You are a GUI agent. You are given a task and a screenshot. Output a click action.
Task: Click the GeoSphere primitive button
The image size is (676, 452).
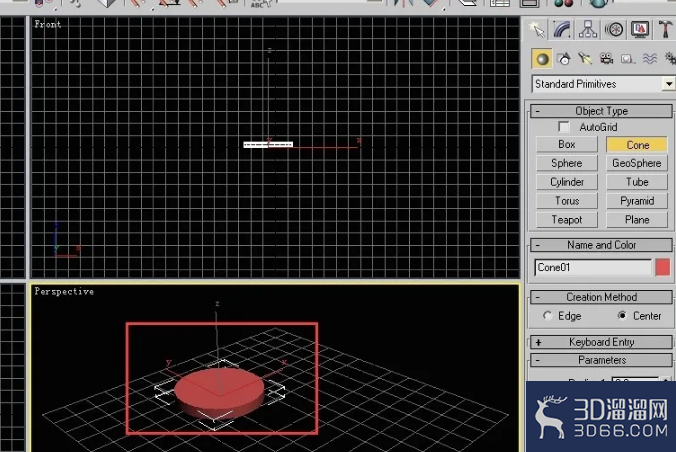(637, 163)
